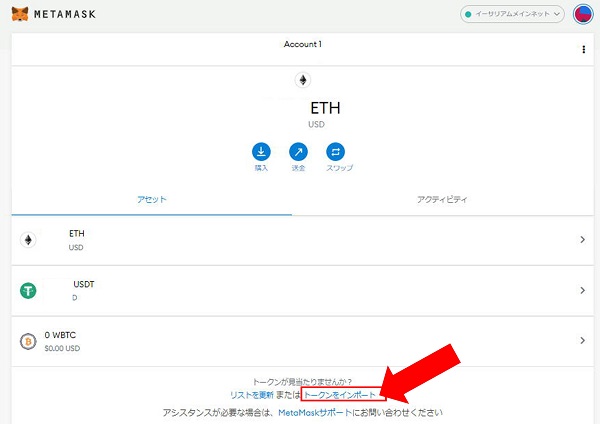Screen dimensions: 600x424
Task: Open the ETH asset row chevron
Action: 582,240
